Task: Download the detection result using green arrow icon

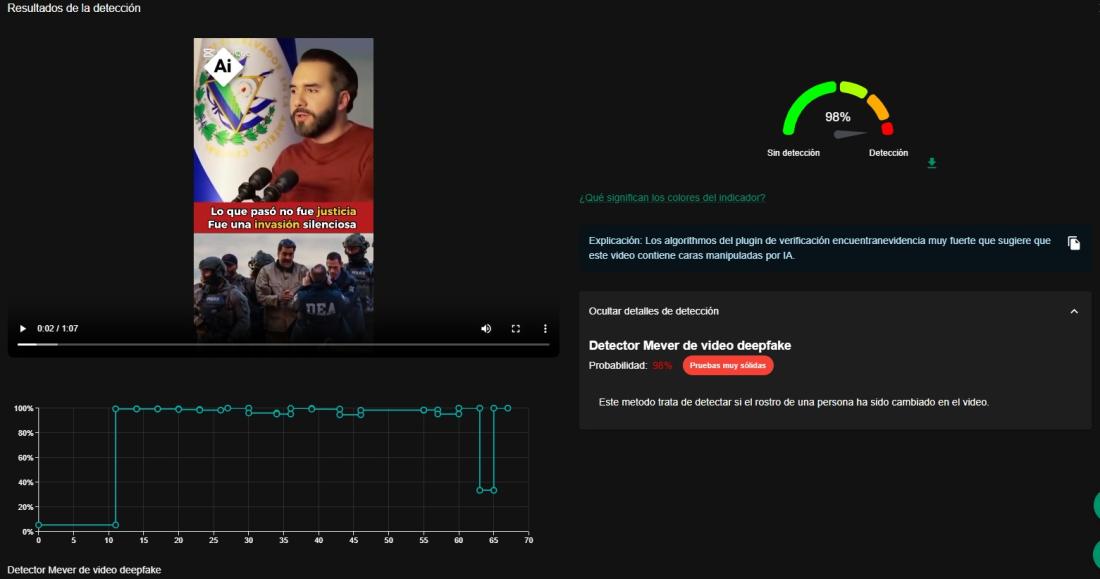Action: point(932,163)
